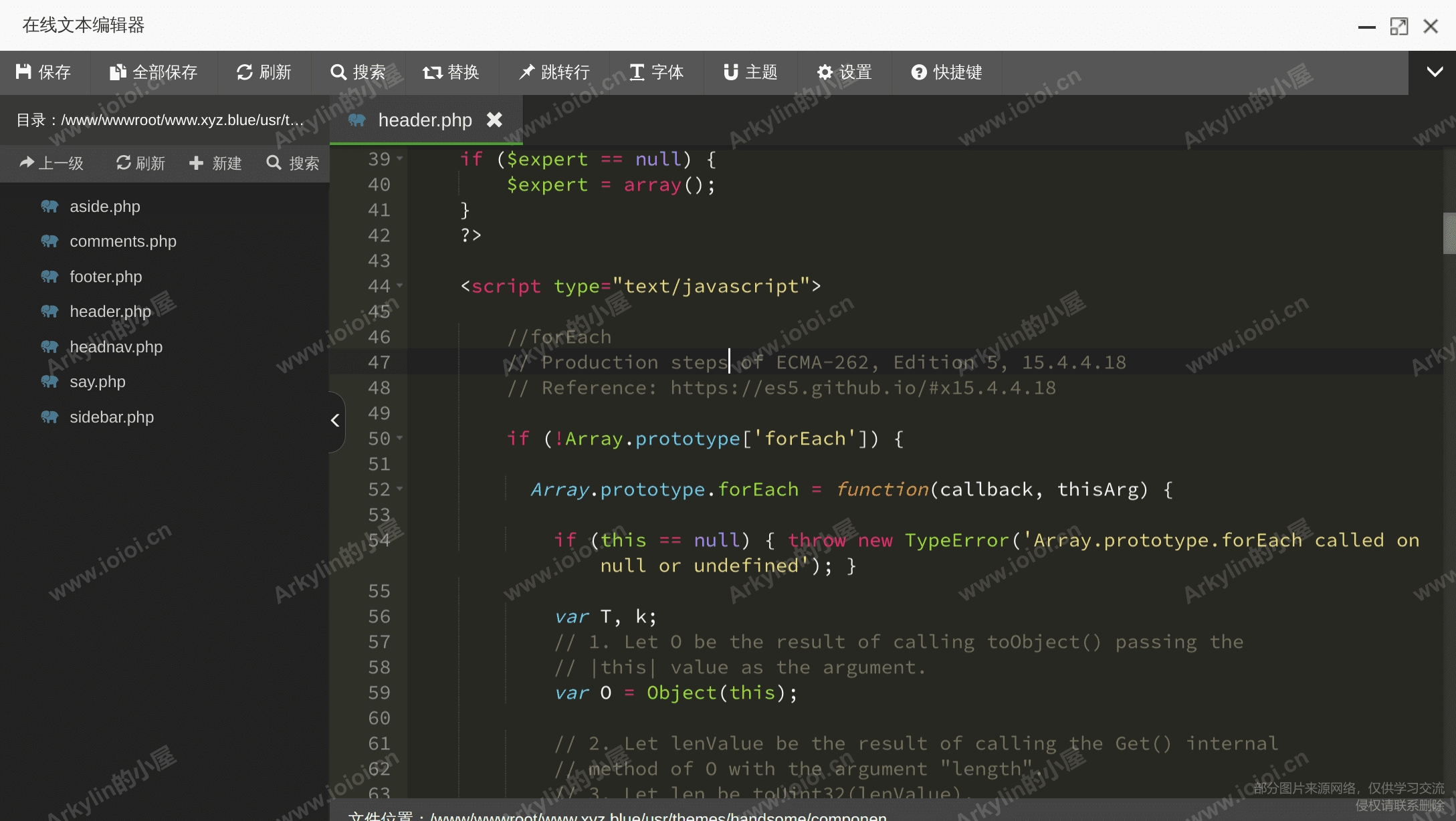1456x821 pixels.
Task: Select the header.php editor tab
Action: click(x=425, y=120)
